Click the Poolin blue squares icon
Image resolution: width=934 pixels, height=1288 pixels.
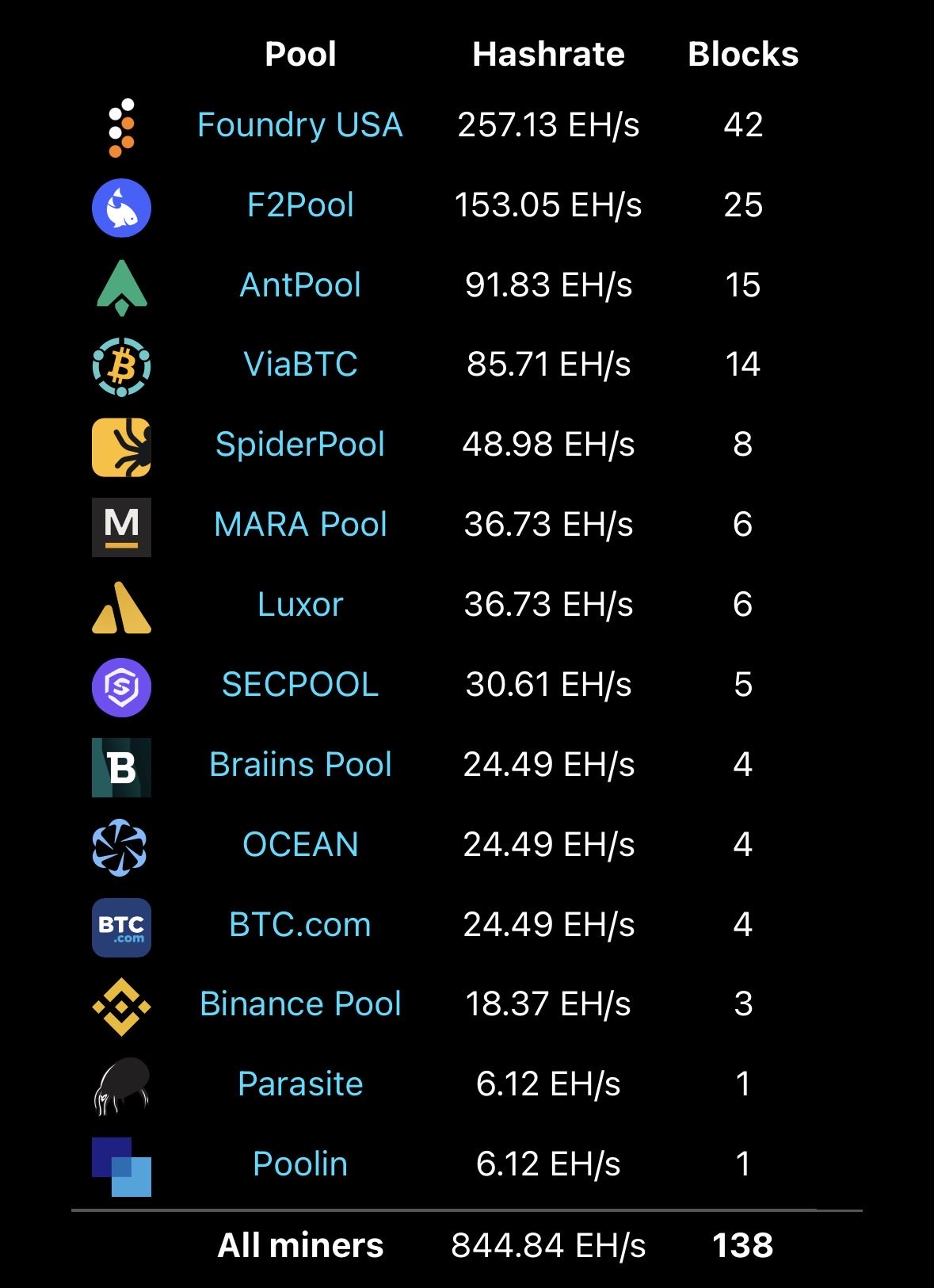coord(121,1167)
